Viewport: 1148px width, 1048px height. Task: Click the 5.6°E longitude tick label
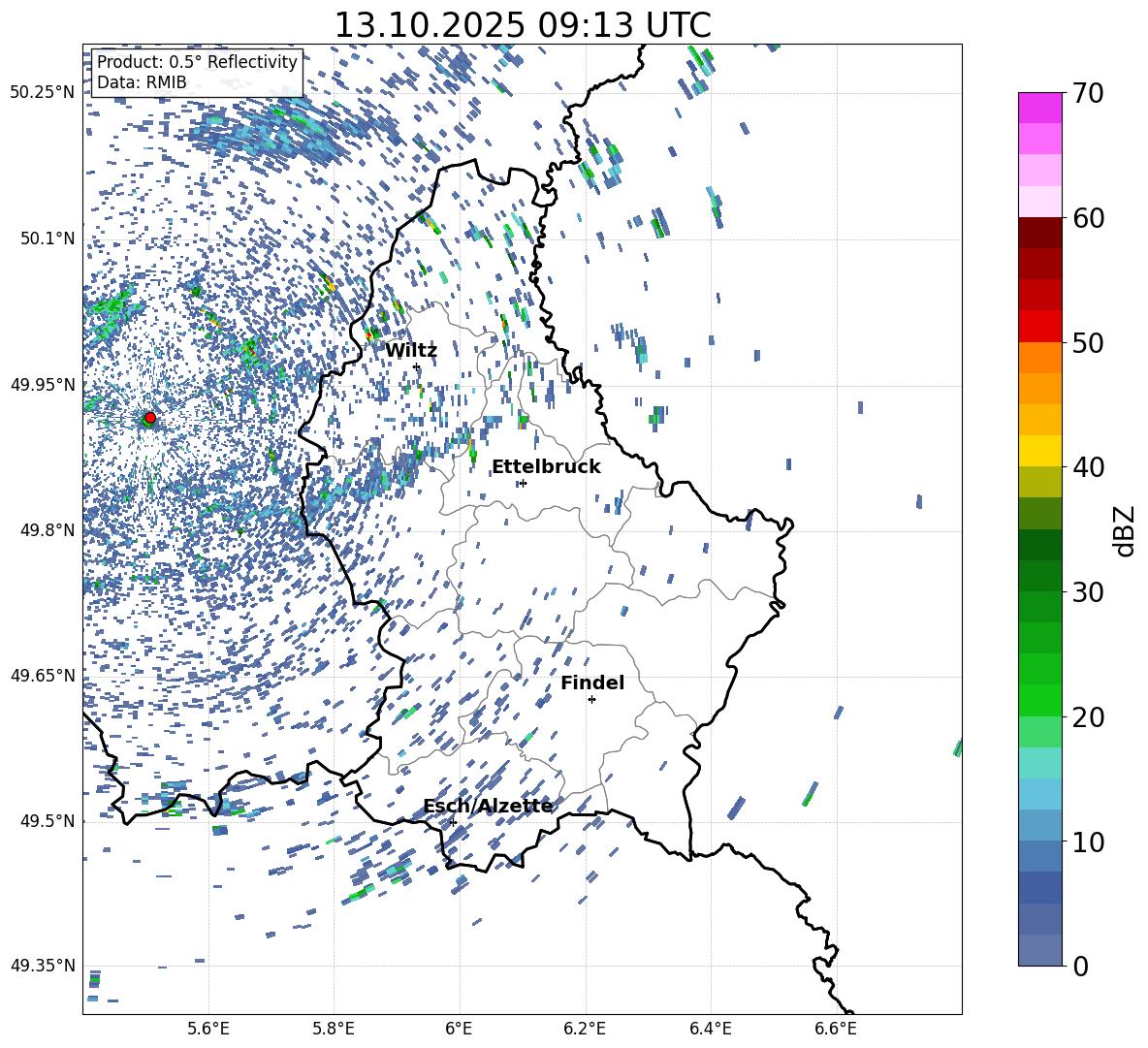coord(208,1029)
